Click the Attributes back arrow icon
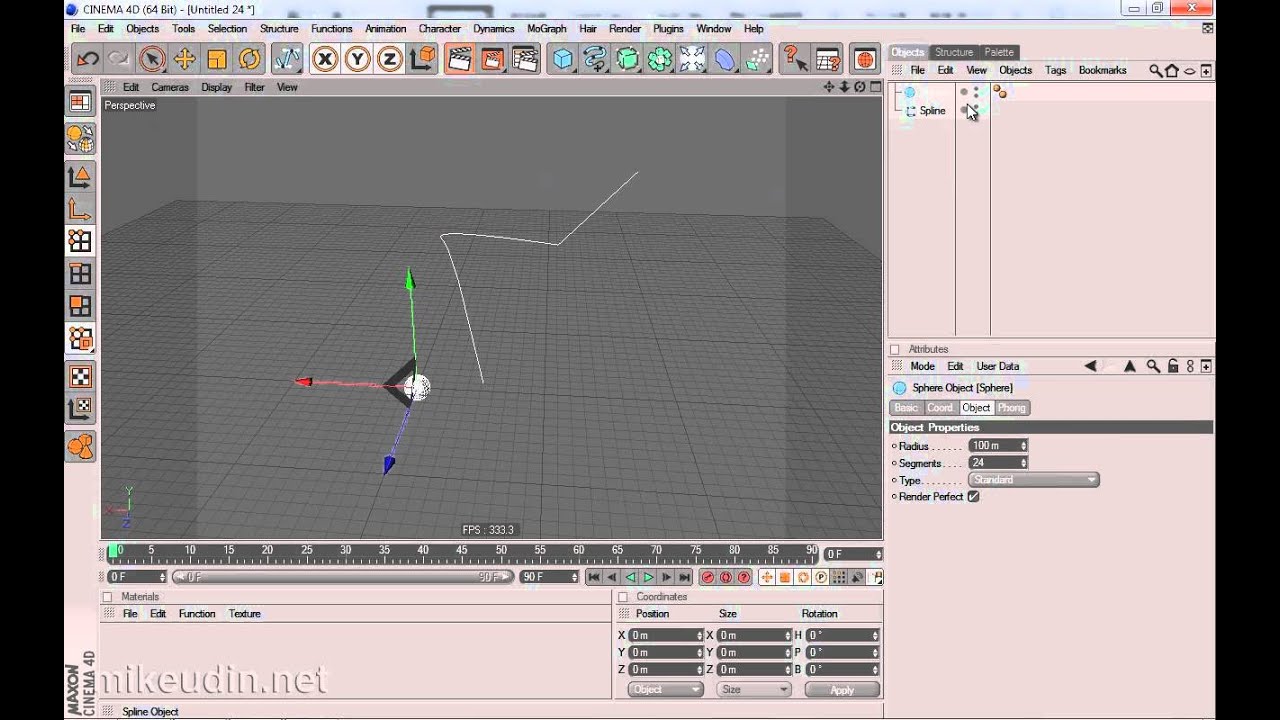This screenshot has width=1280, height=720. [x=1091, y=366]
